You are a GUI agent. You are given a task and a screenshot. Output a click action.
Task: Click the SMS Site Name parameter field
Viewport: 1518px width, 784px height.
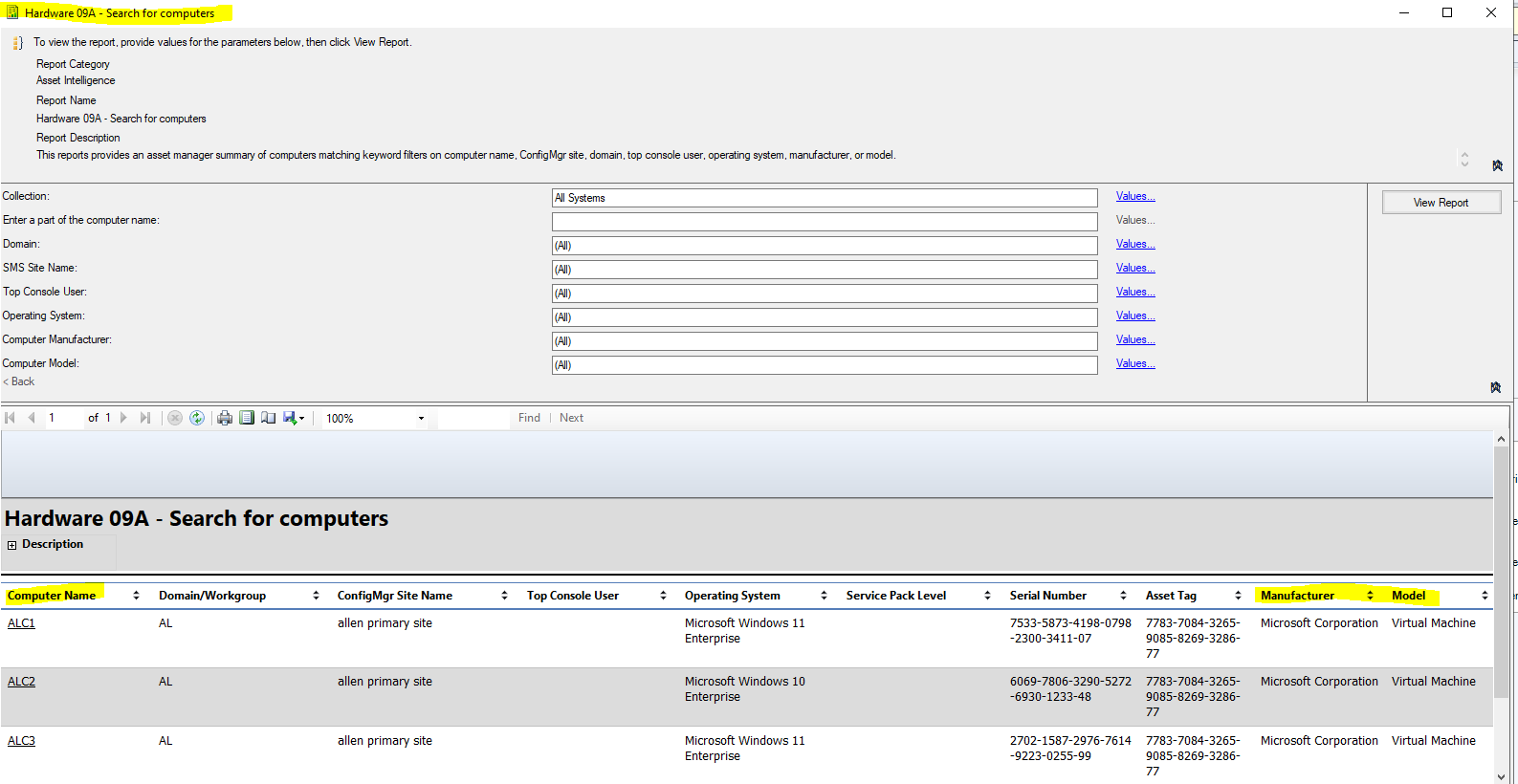825,270
